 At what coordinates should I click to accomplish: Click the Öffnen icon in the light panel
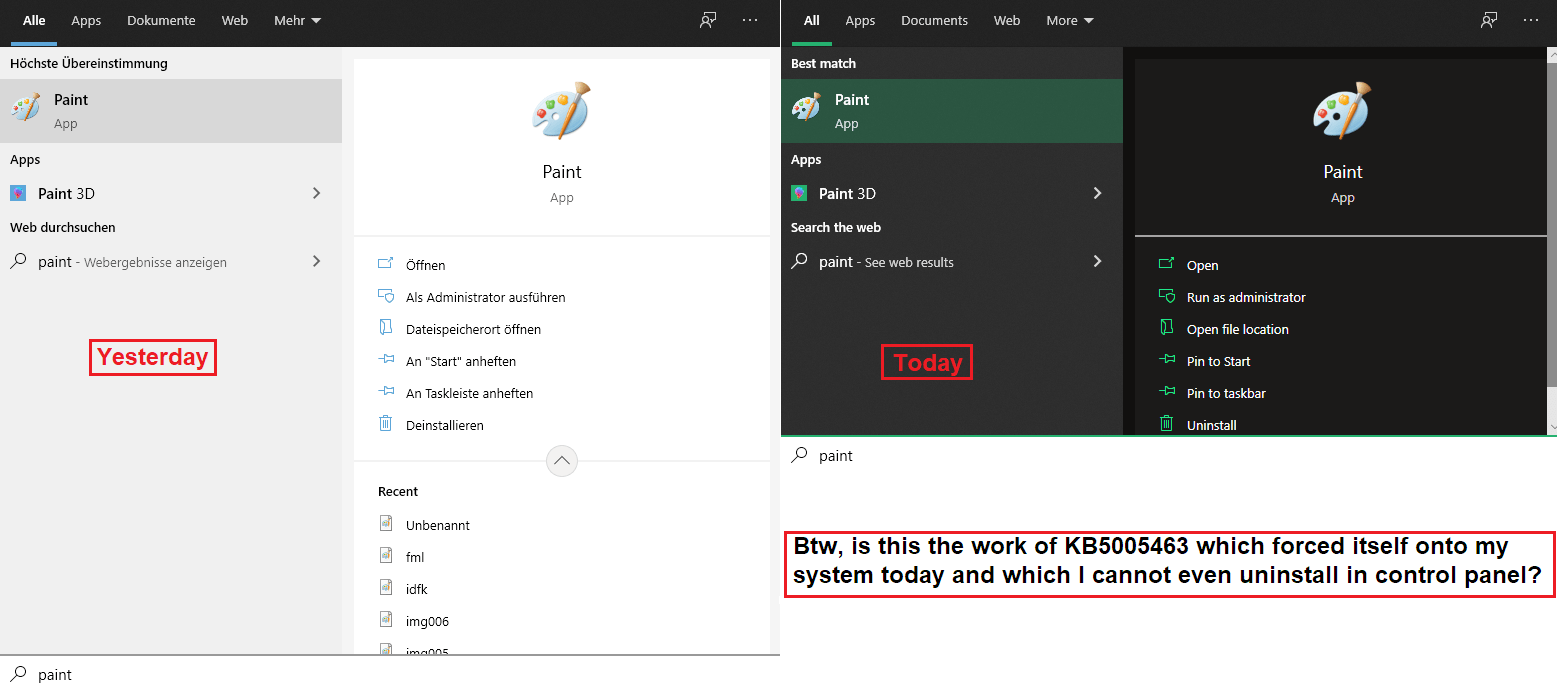point(386,264)
